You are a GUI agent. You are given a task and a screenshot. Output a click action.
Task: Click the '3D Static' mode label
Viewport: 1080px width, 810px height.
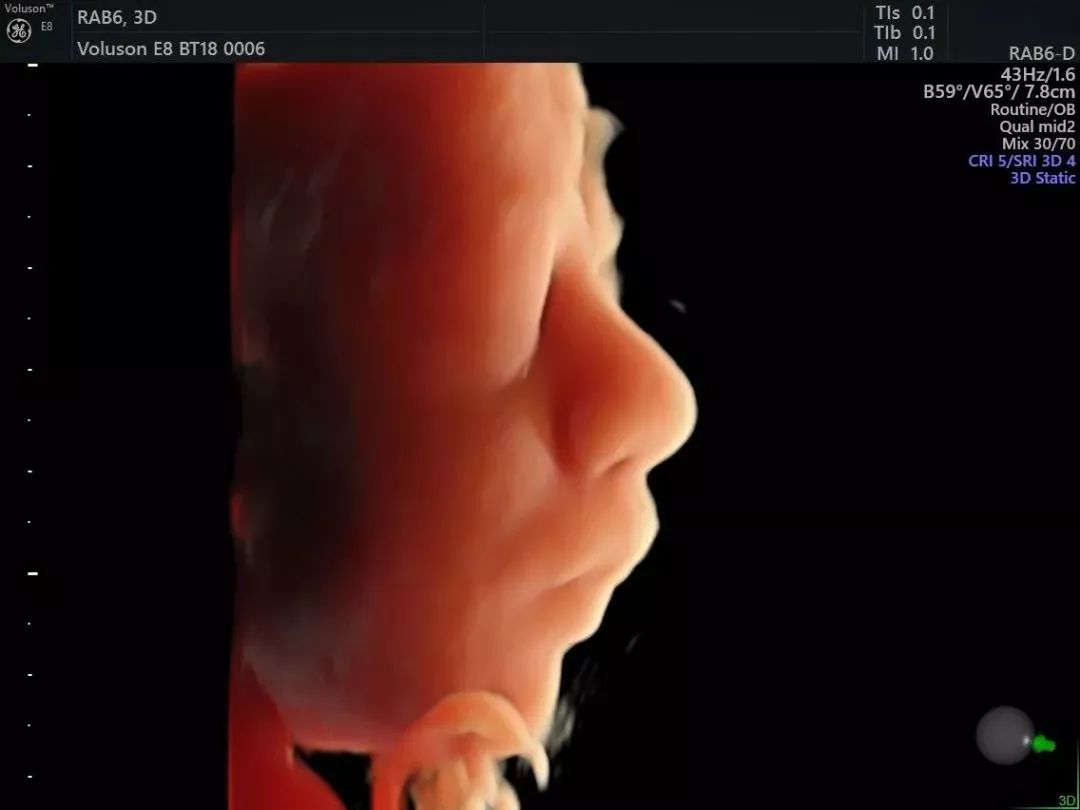tap(1042, 178)
